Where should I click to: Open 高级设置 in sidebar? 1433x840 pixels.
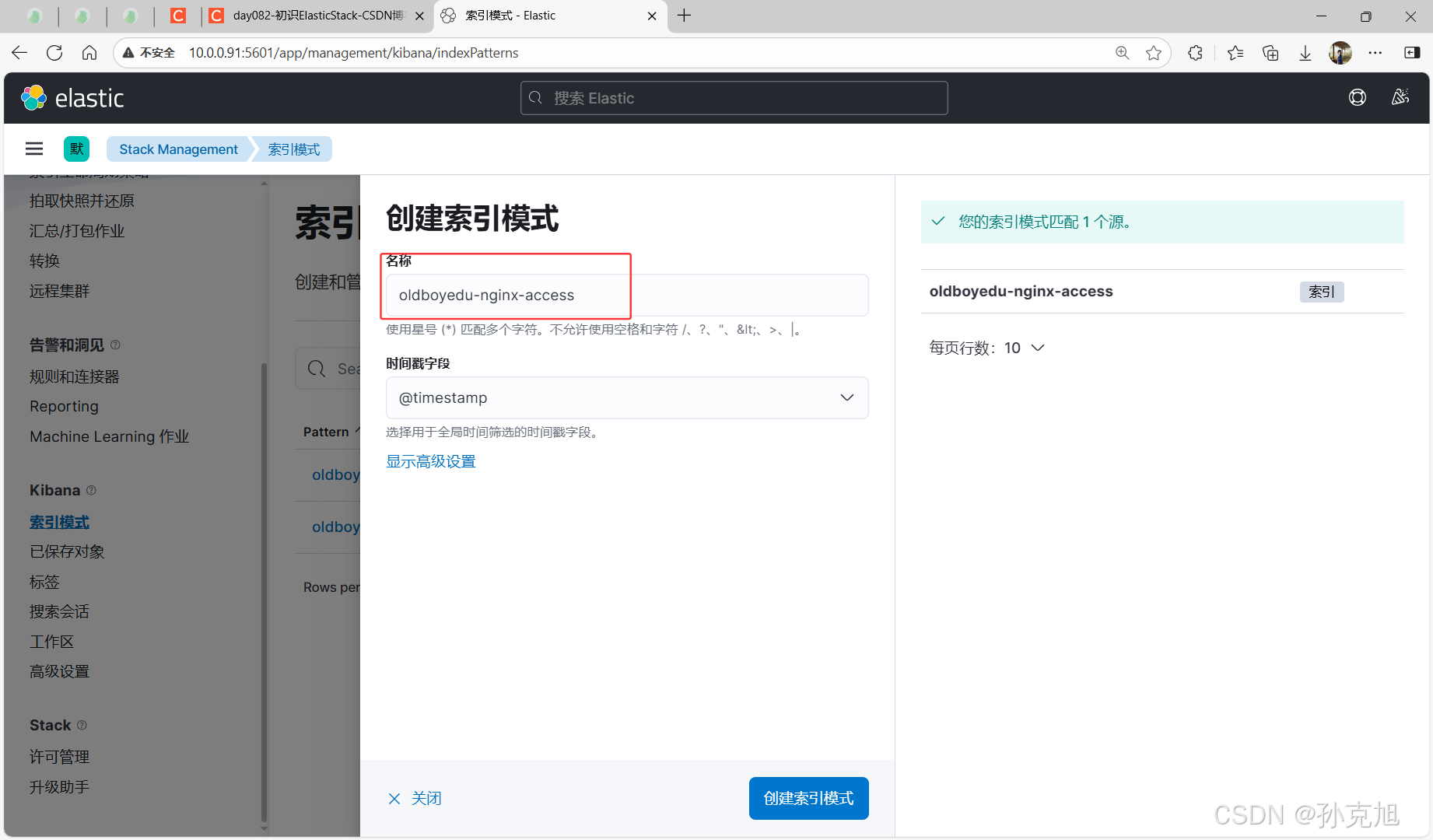[x=59, y=671]
